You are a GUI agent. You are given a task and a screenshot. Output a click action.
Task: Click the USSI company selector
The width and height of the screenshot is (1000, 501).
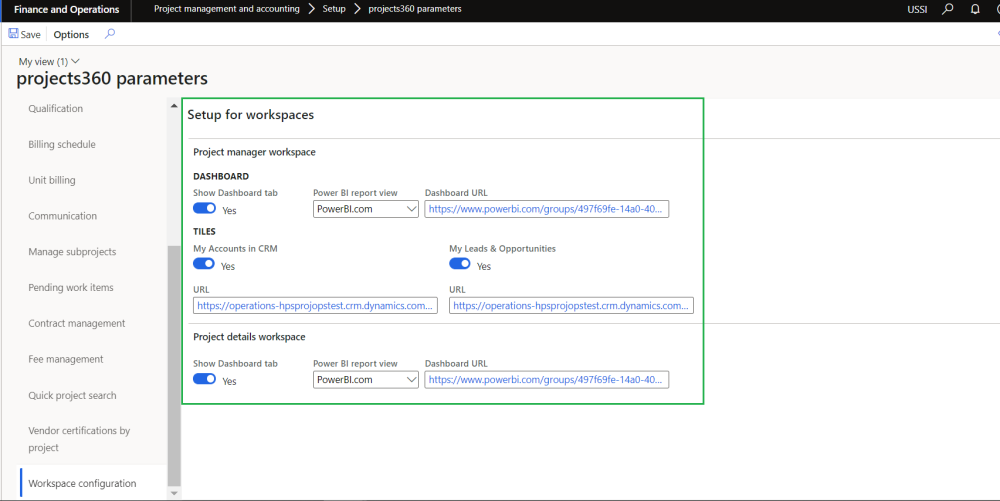(917, 10)
